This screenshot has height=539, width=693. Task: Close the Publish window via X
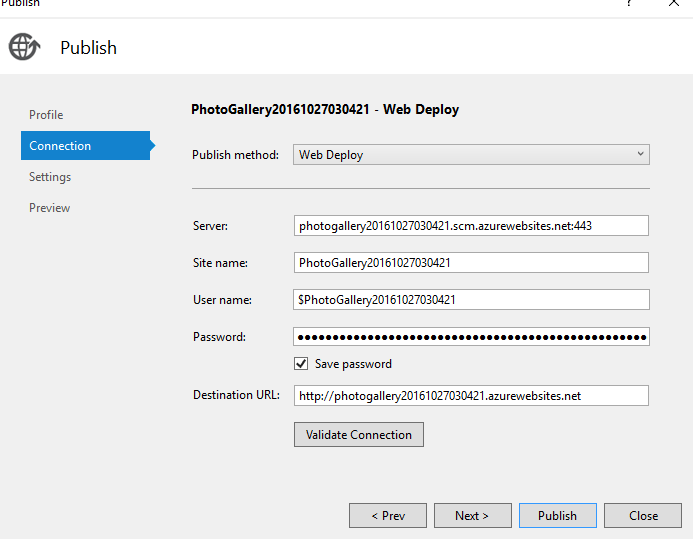pyautogui.click(x=674, y=3)
